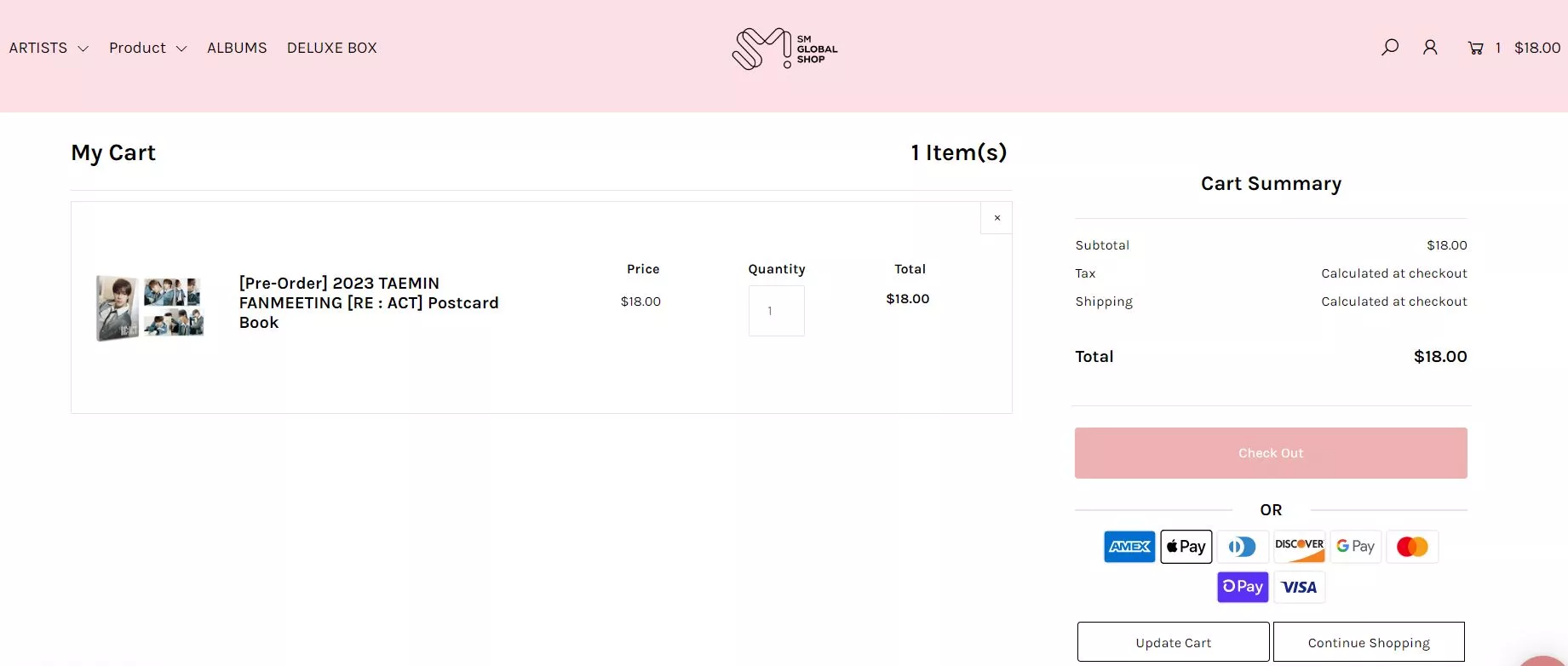
Task: Click the '1 Item(s)' count text
Action: click(959, 152)
